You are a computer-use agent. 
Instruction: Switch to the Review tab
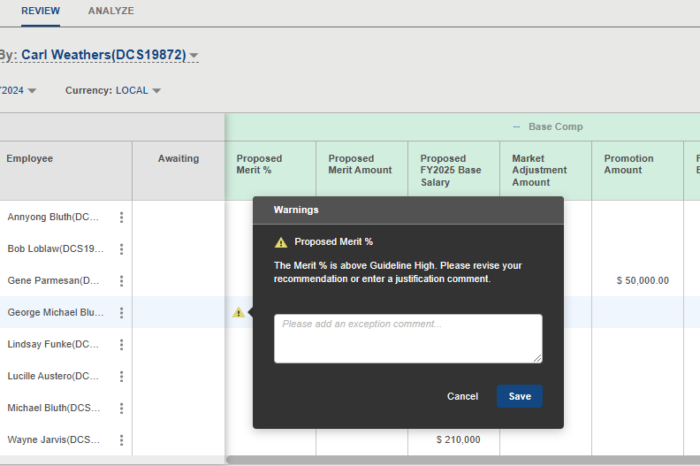click(40, 11)
